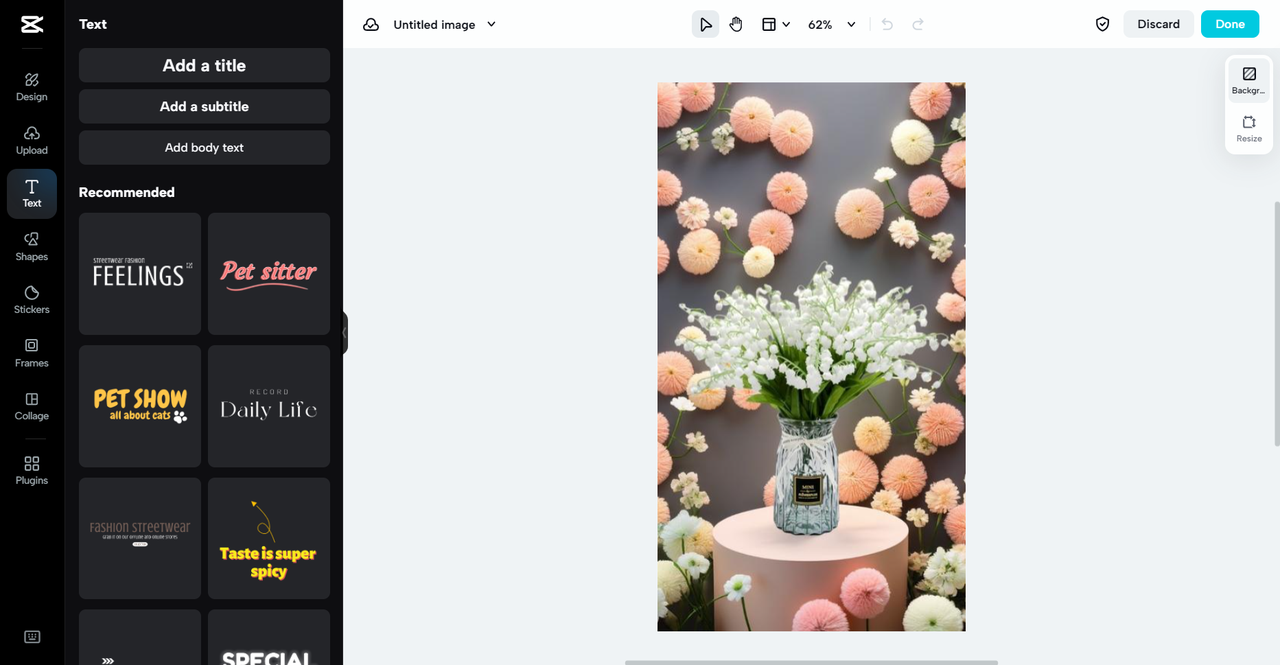This screenshot has height=665, width=1280.
Task: Click the horizontal canvas scrollbar
Action: [811, 662]
